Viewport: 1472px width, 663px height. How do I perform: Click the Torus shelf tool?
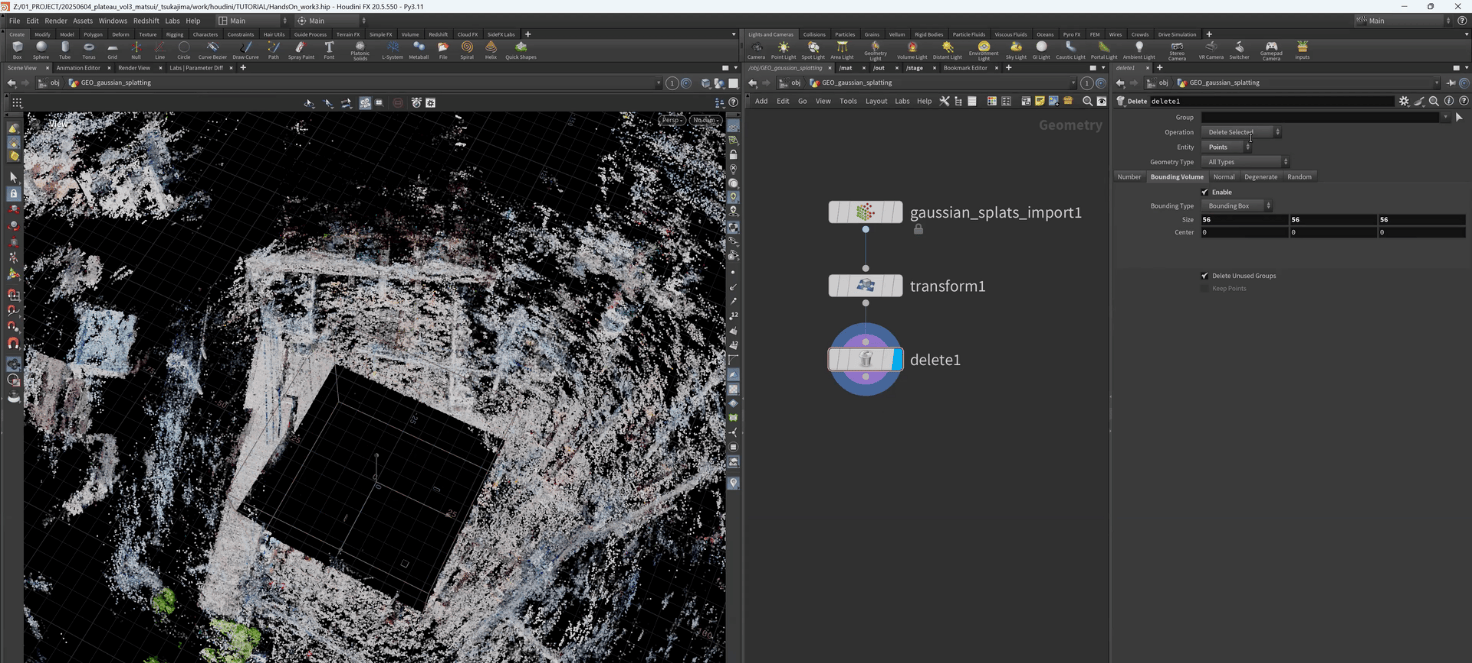[x=89, y=49]
